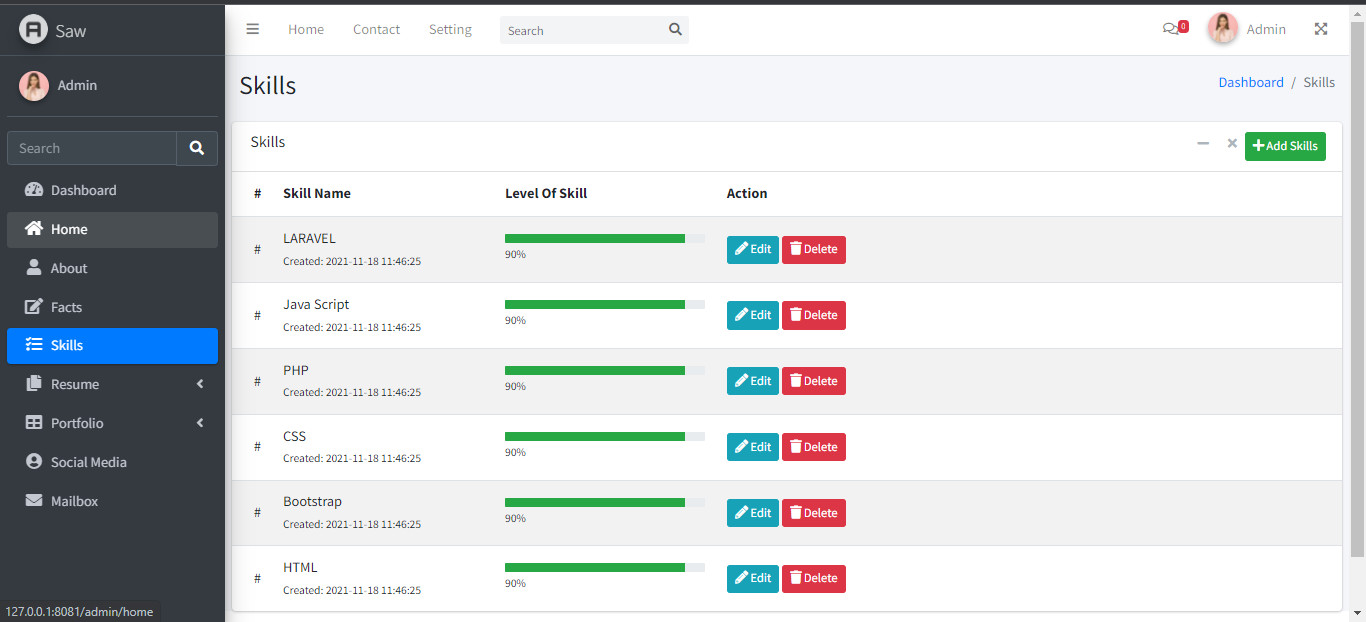Toggle the sidebar with hamburger menu icon
Screen dimensions: 1366x622
(x=253, y=29)
